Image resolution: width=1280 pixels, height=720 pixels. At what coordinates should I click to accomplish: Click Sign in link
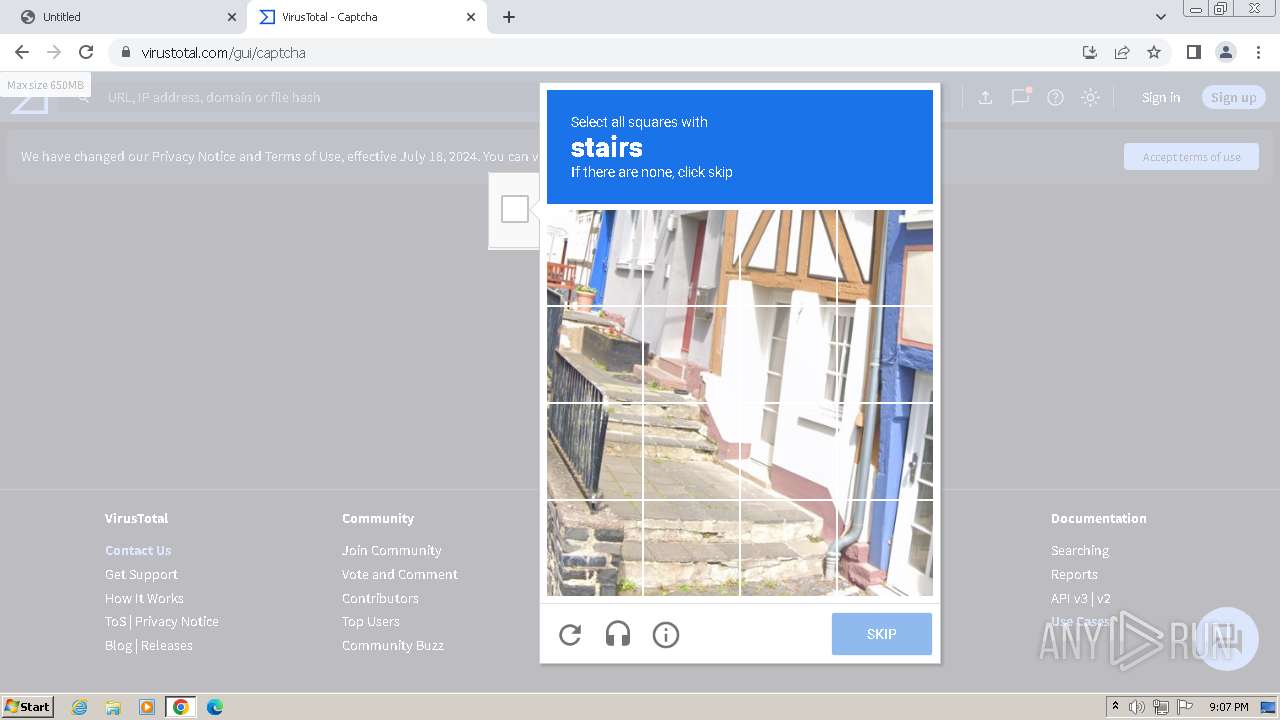[x=1161, y=97]
